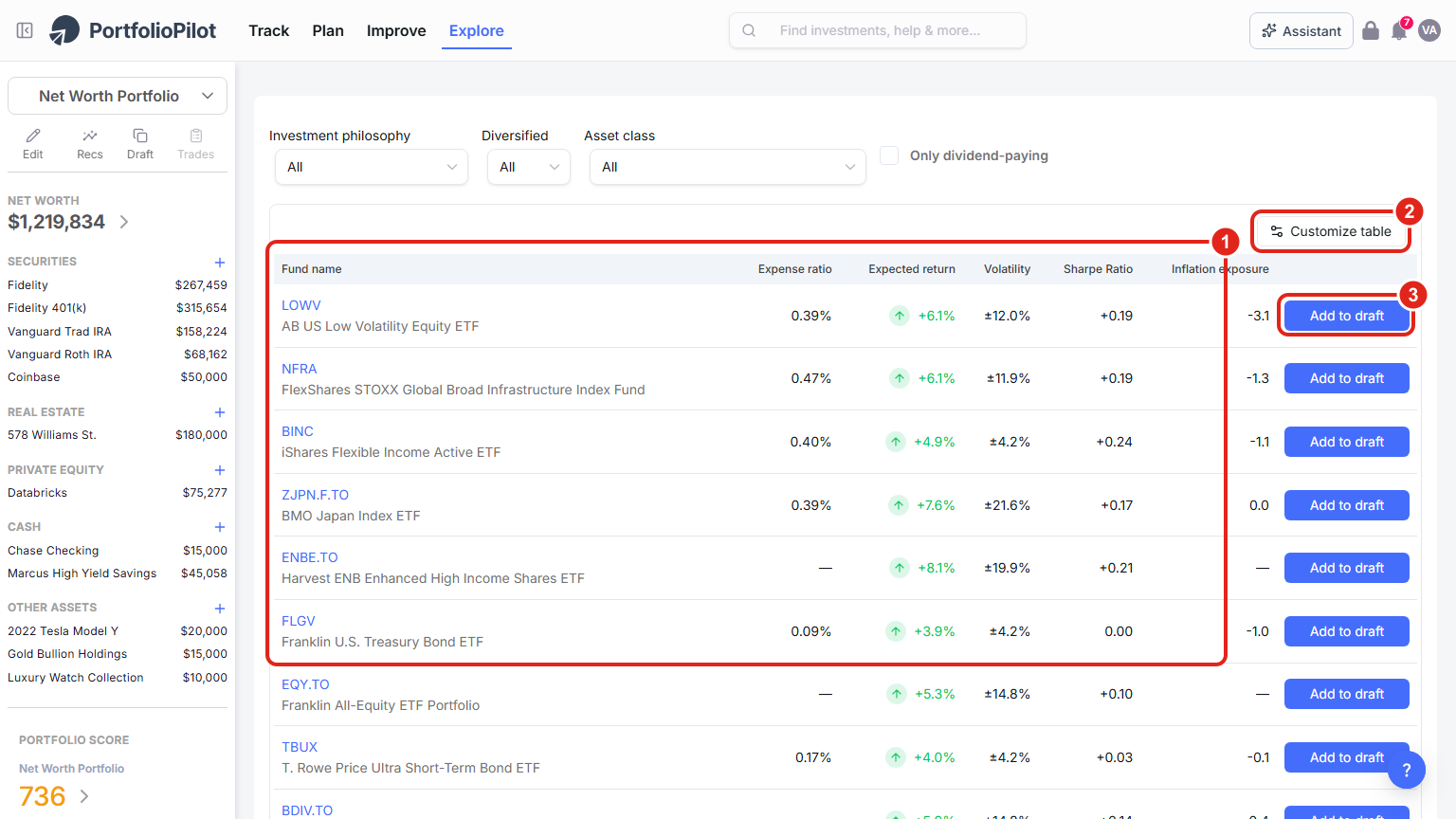This screenshot has height=819, width=1456.
Task: Open Asset class dropdown
Action: tap(728, 167)
